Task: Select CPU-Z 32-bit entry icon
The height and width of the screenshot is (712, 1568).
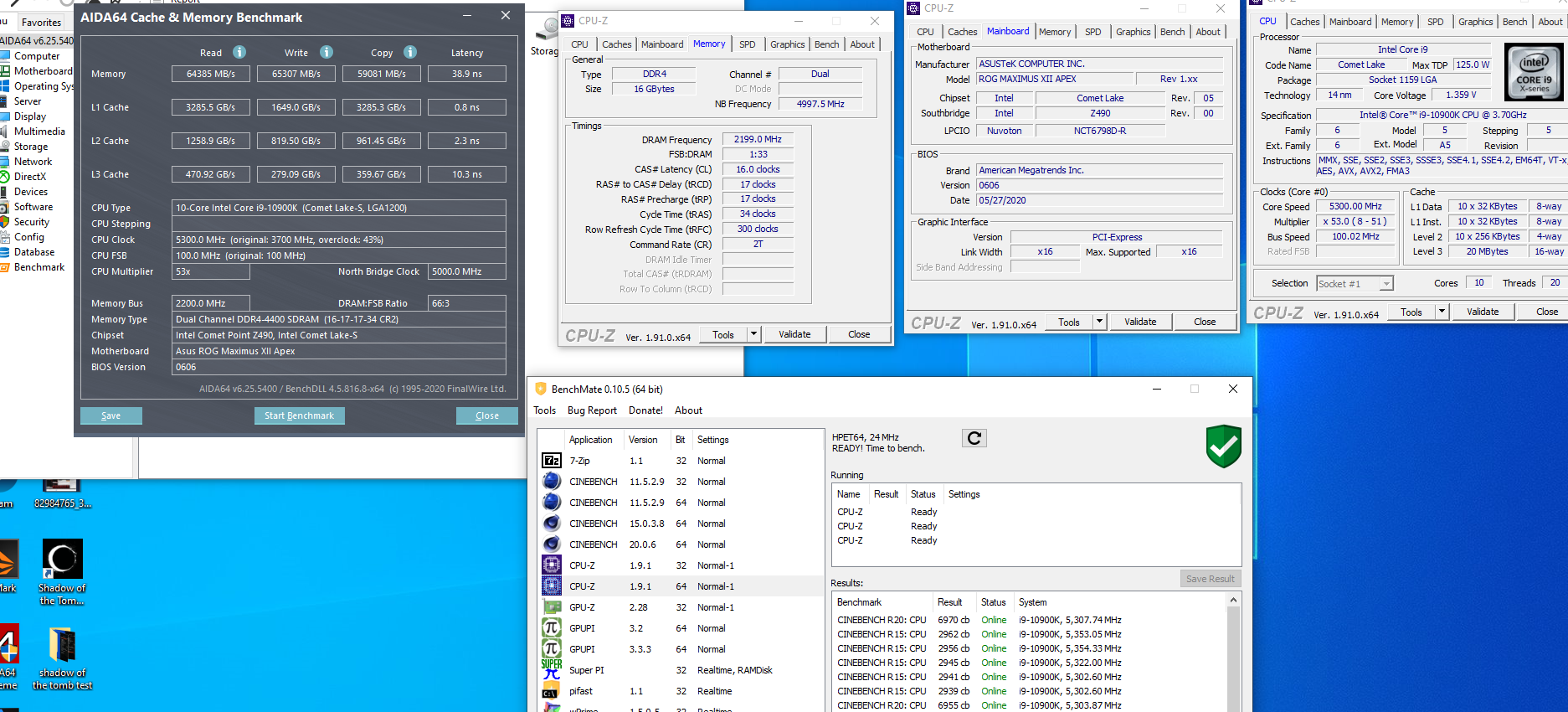Action: (x=552, y=565)
